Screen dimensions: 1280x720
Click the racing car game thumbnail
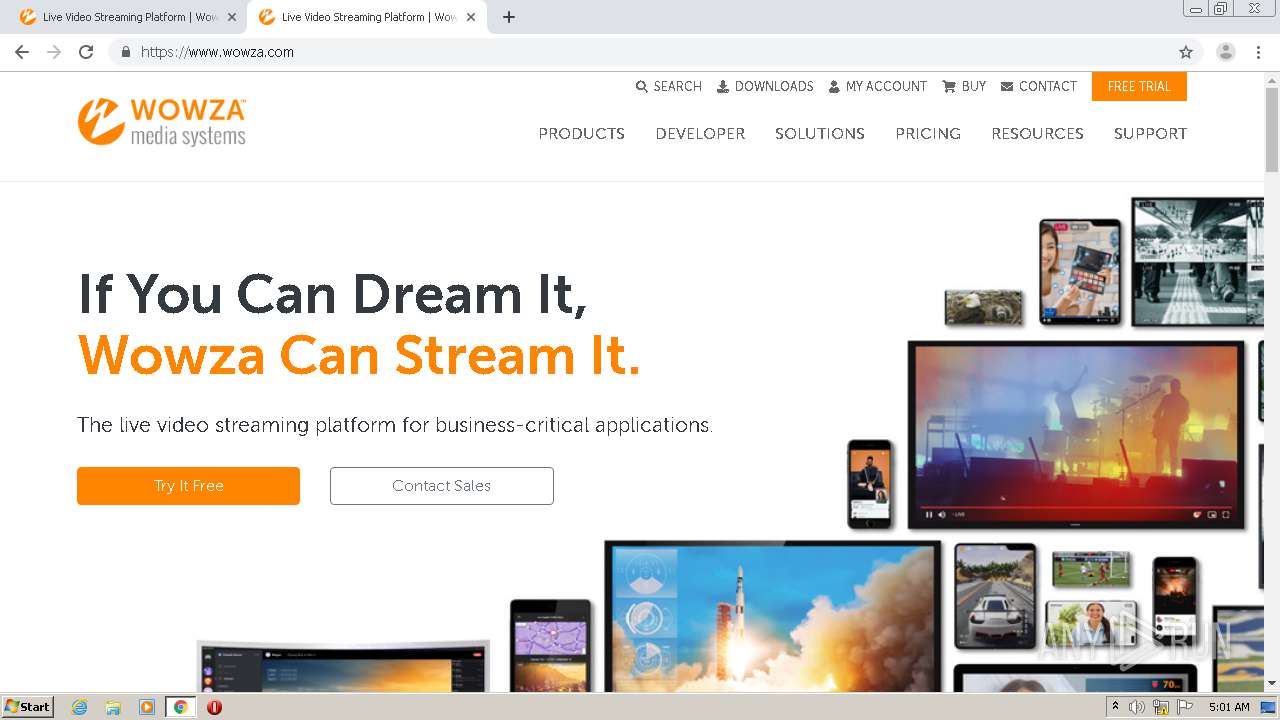[995, 597]
